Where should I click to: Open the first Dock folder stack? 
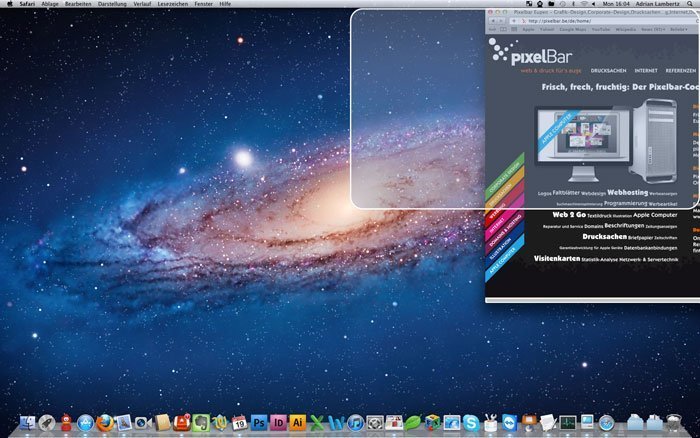[635, 422]
